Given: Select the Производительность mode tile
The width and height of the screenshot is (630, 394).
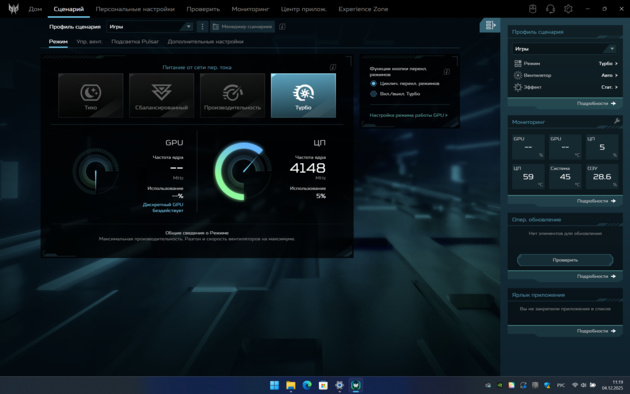Looking at the screenshot, I should (x=232, y=96).
